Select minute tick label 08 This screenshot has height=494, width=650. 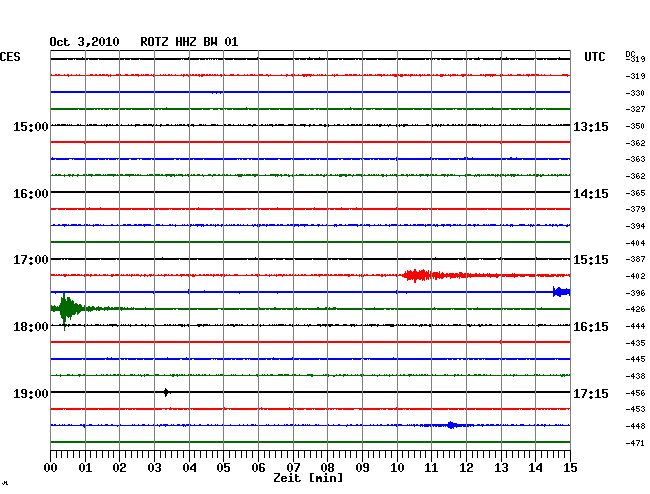click(x=327, y=468)
